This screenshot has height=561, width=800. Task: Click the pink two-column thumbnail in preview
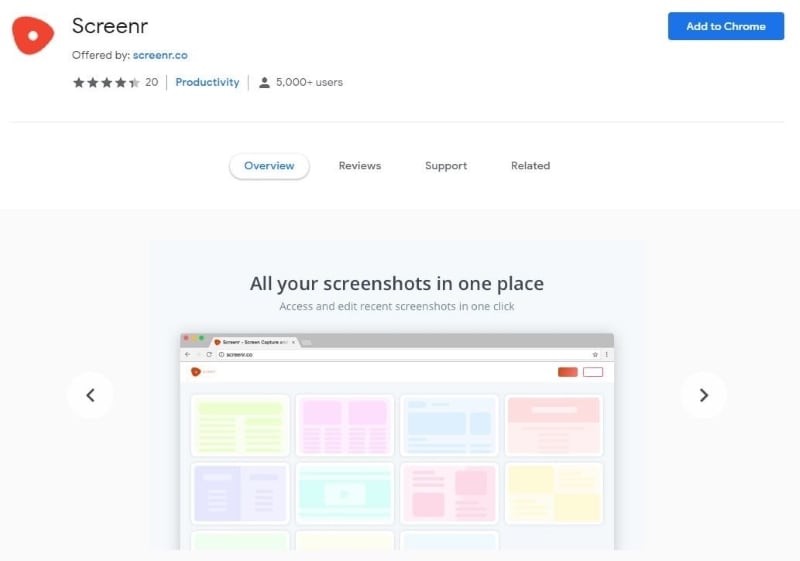click(x=344, y=425)
